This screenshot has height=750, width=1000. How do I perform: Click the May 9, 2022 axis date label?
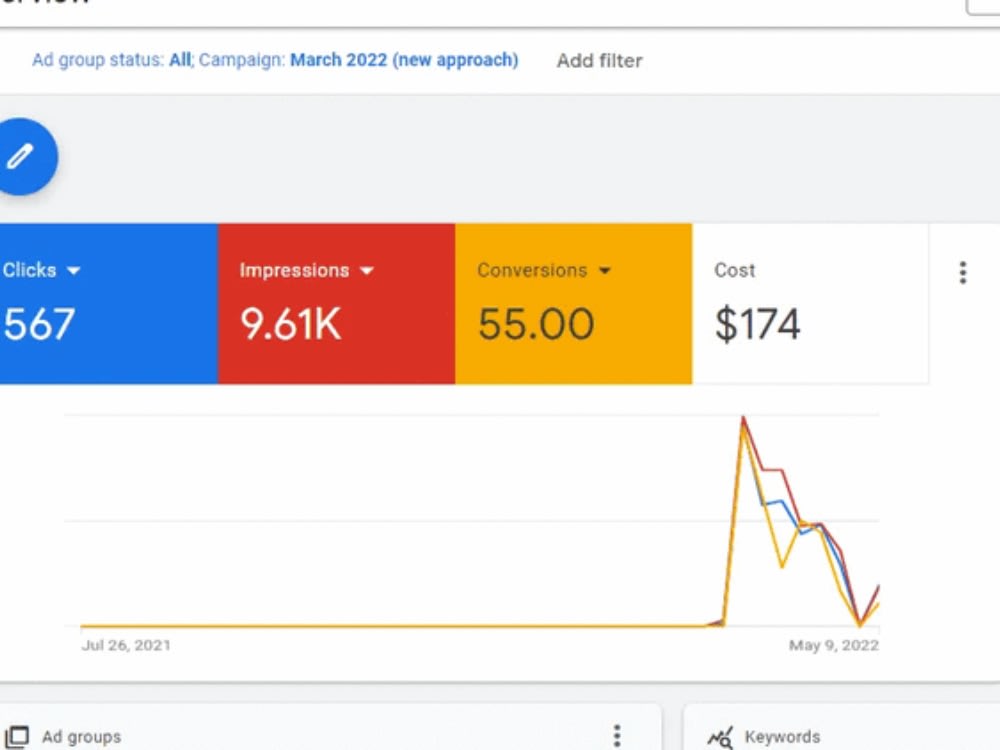(x=834, y=645)
